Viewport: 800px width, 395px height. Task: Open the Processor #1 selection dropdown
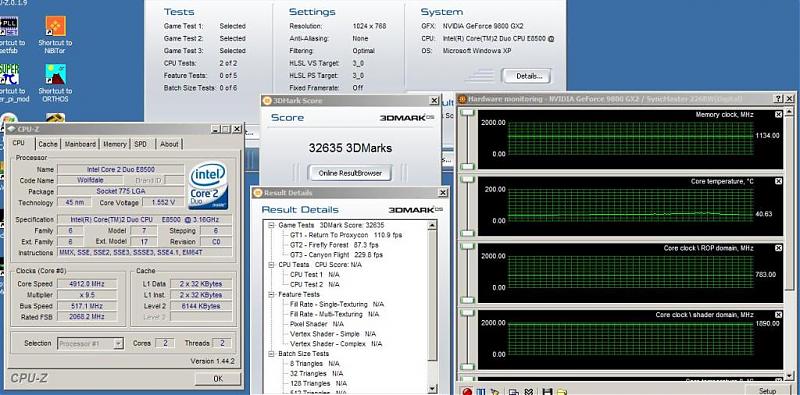118,343
